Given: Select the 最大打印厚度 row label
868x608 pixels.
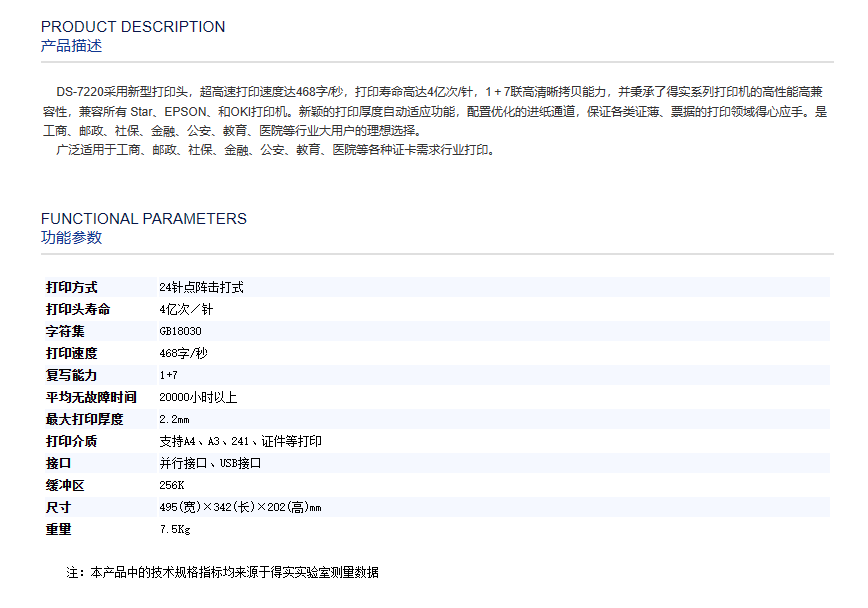Looking at the screenshot, I should 85,419.
